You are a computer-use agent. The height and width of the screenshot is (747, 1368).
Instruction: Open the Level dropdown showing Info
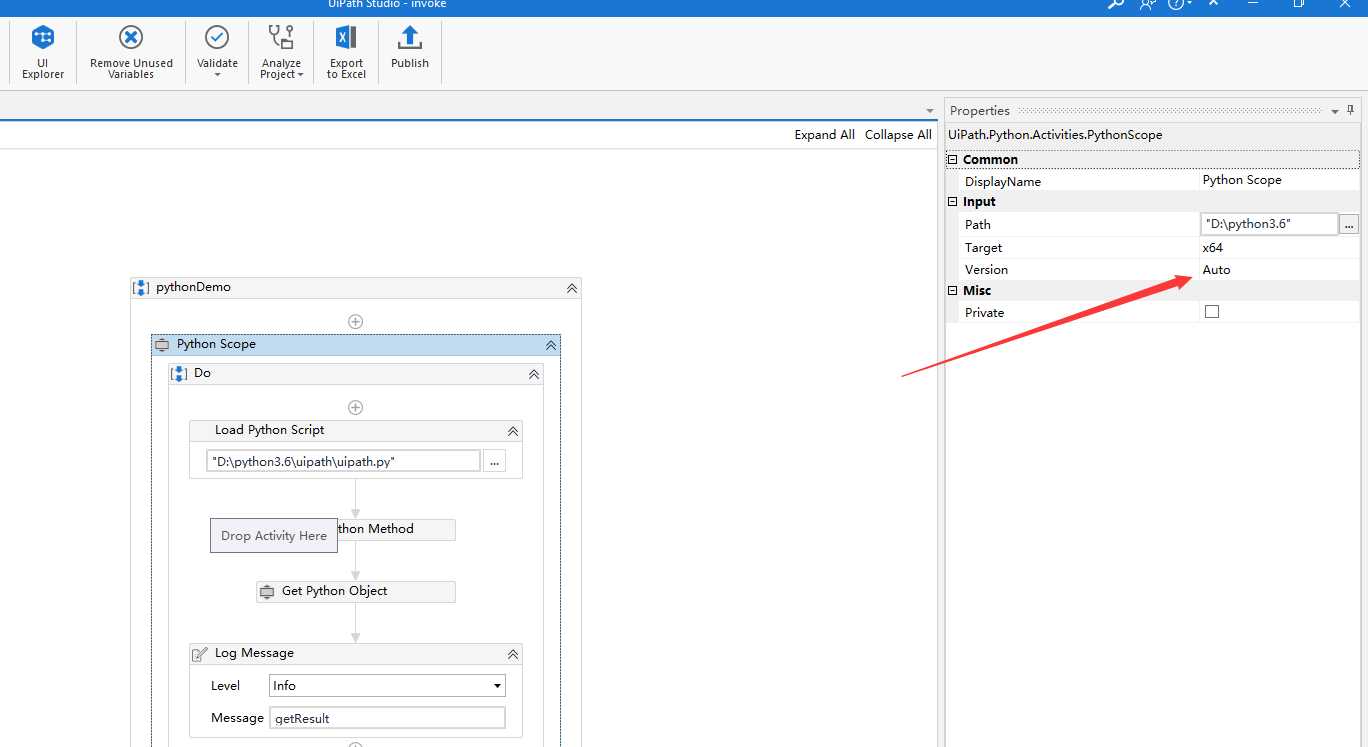tap(387, 686)
